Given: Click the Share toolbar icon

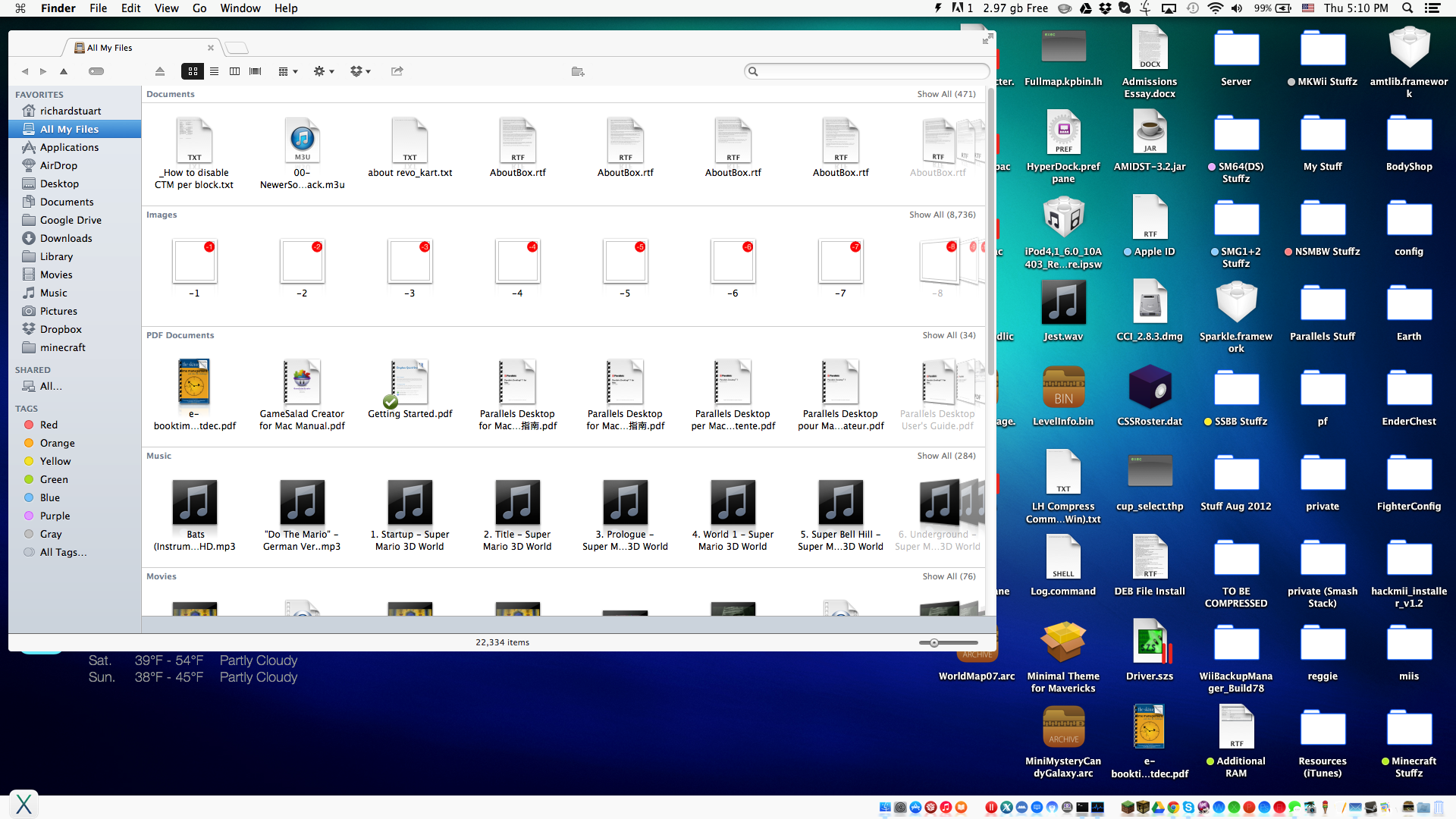Looking at the screenshot, I should (x=397, y=71).
